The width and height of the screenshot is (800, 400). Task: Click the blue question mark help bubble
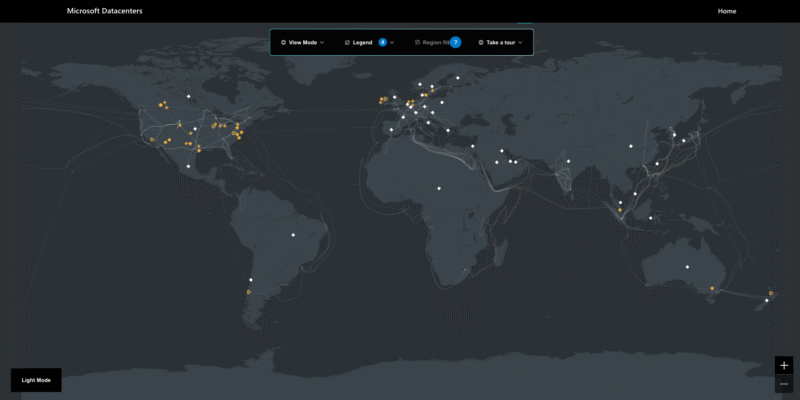[456, 42]
